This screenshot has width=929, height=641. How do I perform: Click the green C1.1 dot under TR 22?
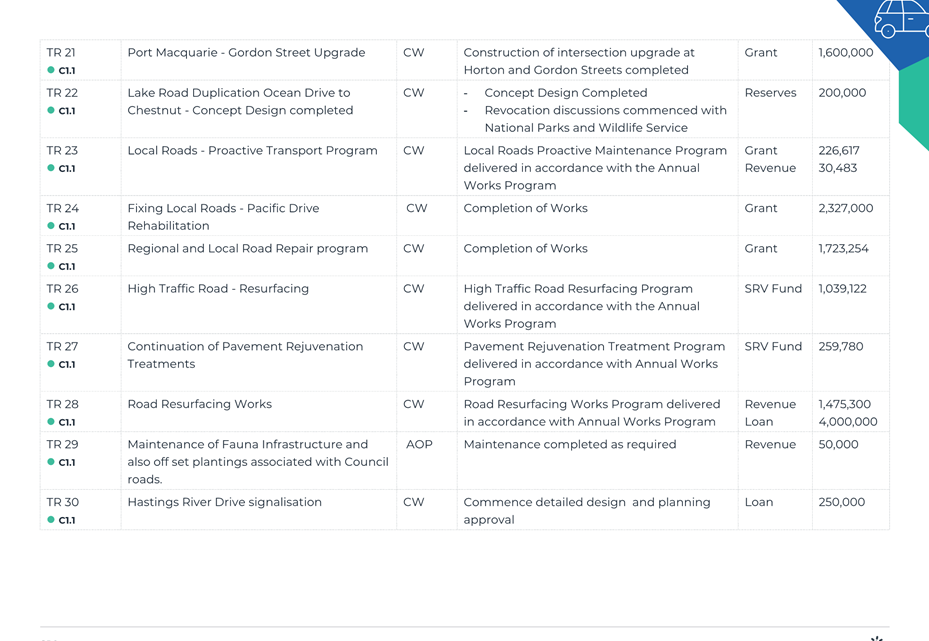point(51,110)
